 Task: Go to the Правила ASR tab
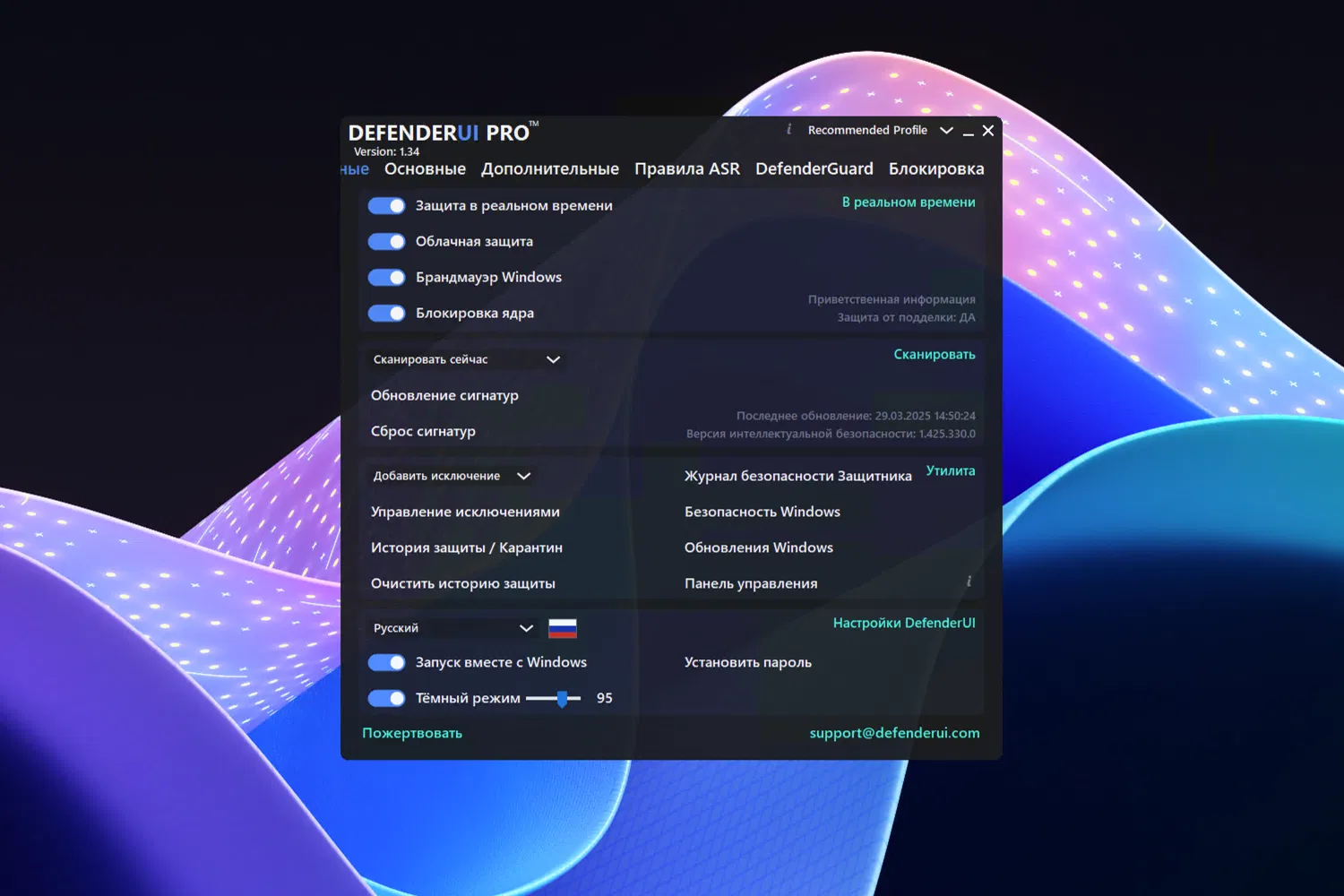tap(687, 169)
